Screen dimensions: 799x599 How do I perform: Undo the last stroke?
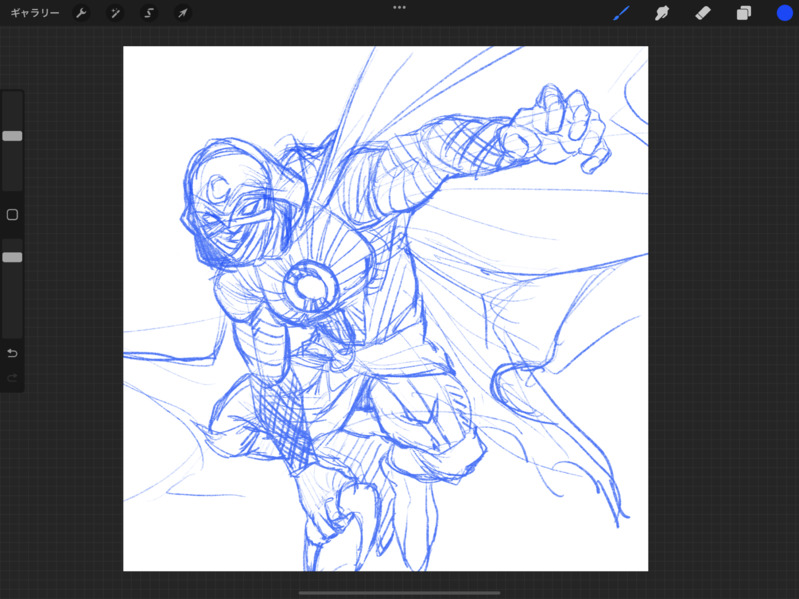(12, 353)
